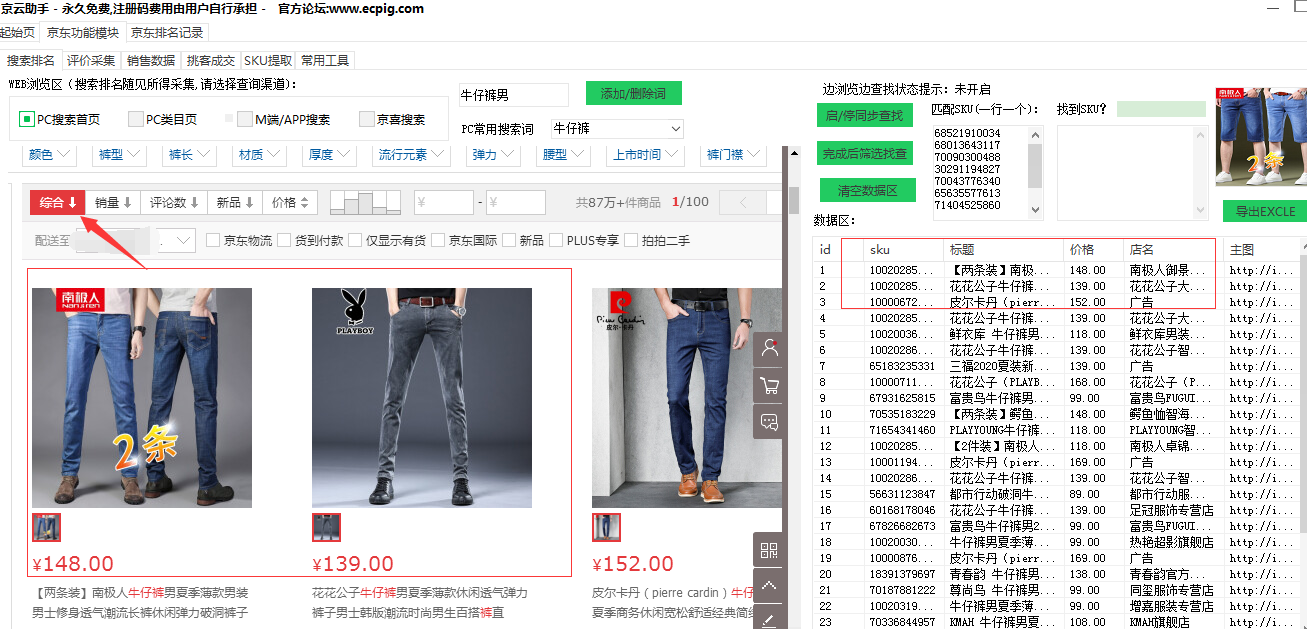This screenshot has width=1307, height=629.
Task: Sort results by 销量
Action: pyautogui.click(x=113, y=202)
